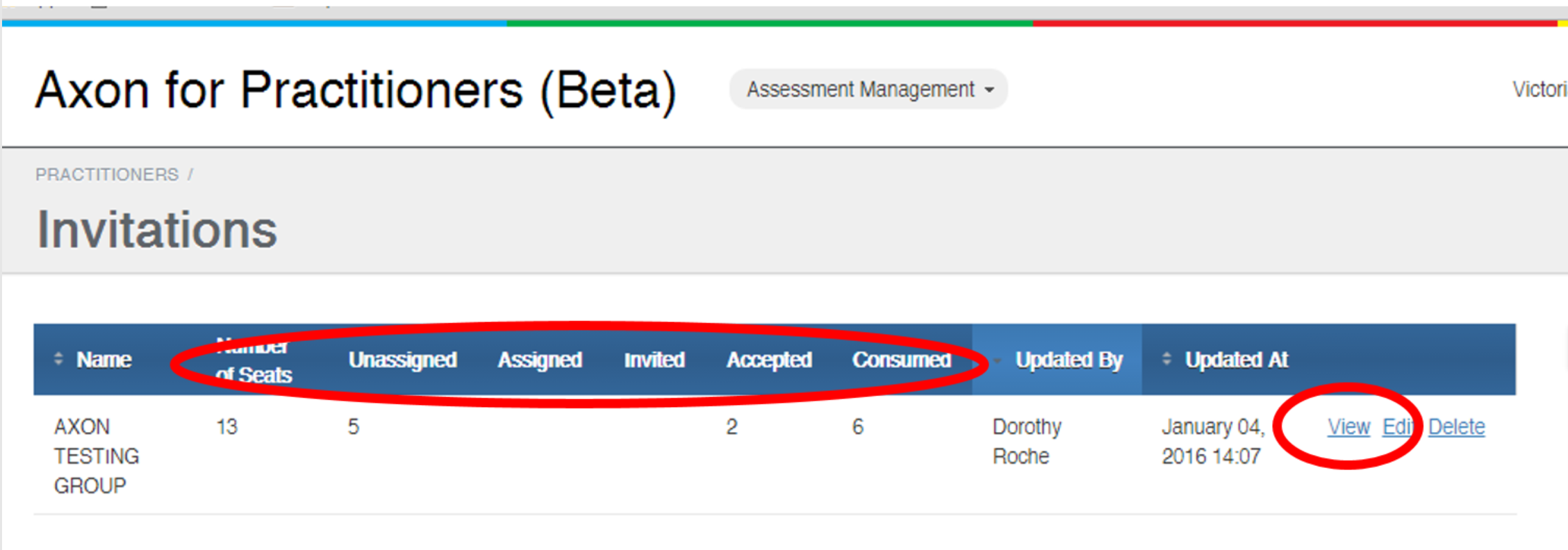Delete the AXON TESTING GROUP invitation
Viewport: 1568px width, 550px height.
[x=1456, y=426]
